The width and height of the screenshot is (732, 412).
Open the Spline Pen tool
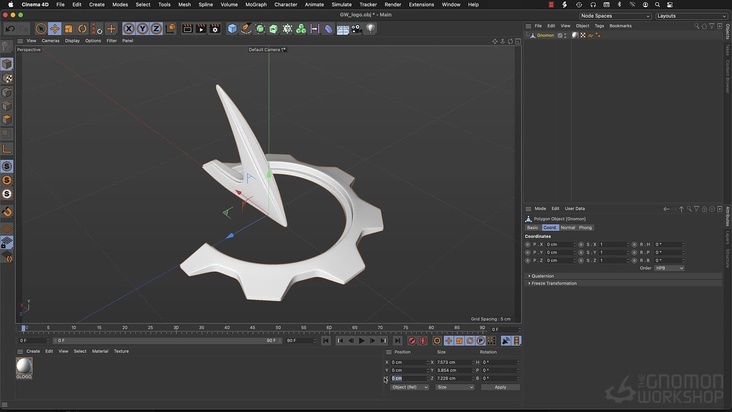pos(246,29)
